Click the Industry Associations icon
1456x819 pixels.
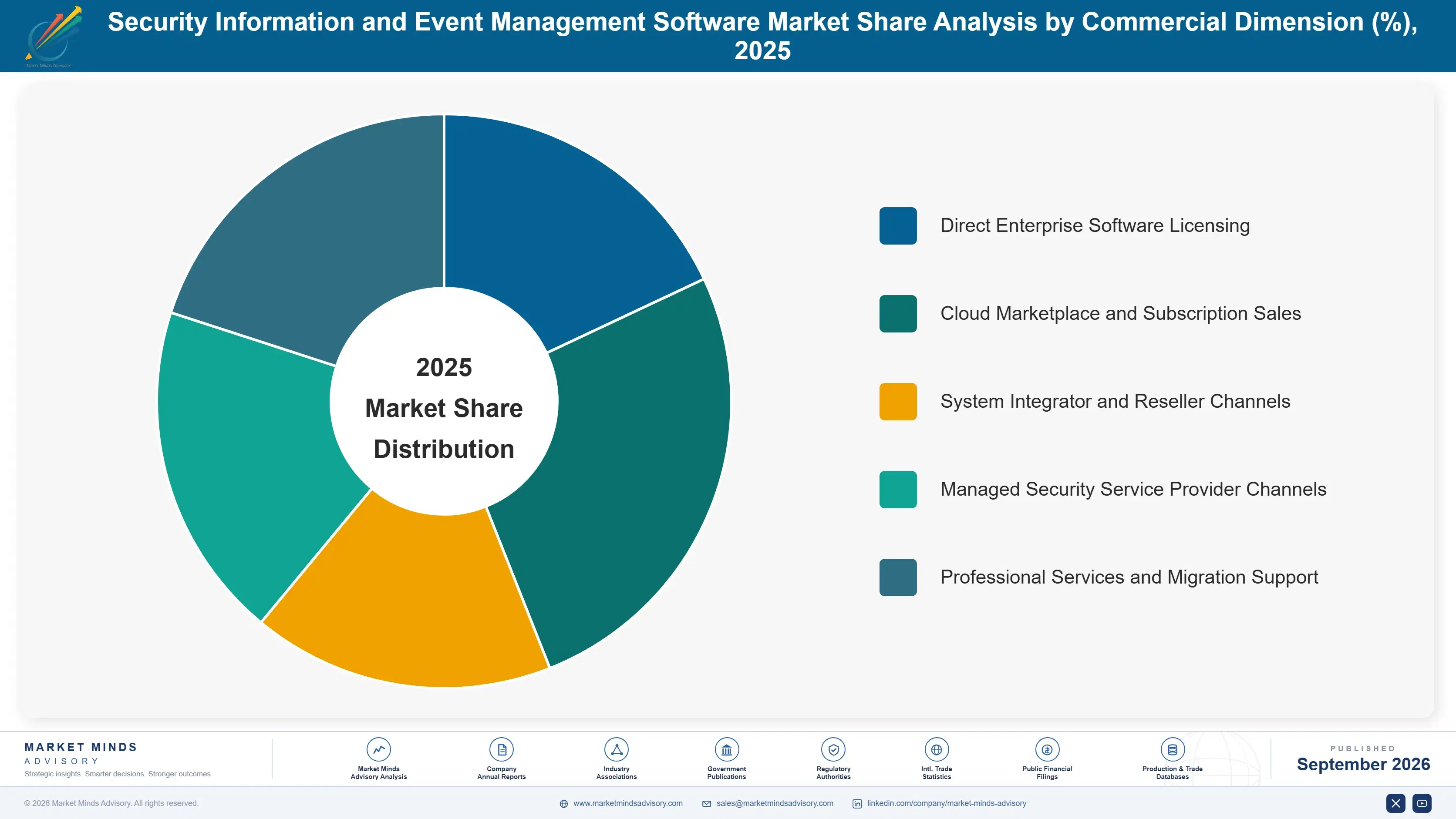(x=616, y=749)
